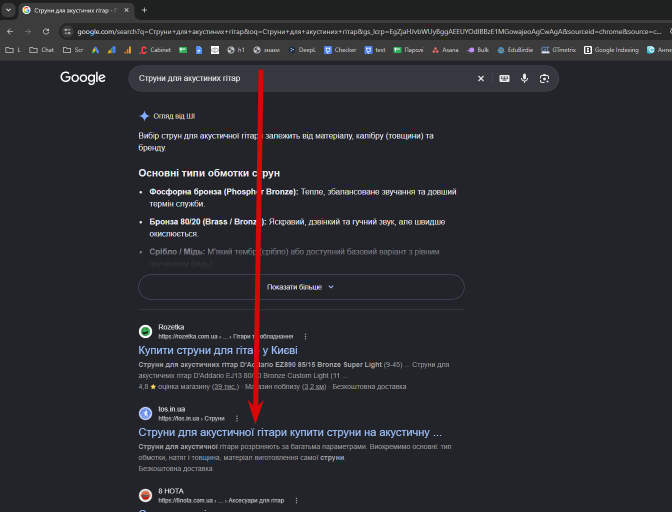
Task: Click the Огляд від ШІ sparkle icon
Action: (144, 116)
